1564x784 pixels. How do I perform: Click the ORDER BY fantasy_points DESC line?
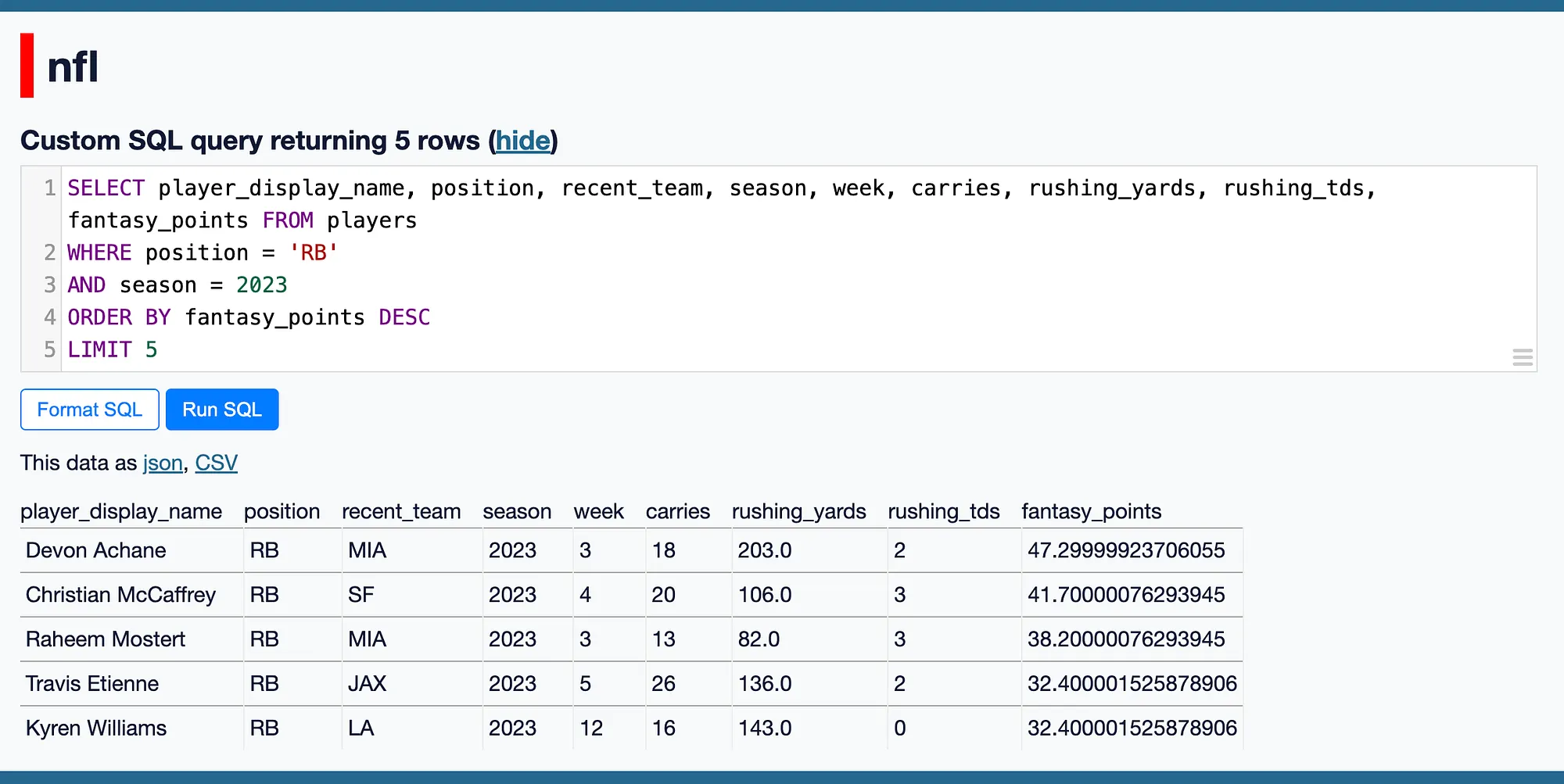click(249, 317)
